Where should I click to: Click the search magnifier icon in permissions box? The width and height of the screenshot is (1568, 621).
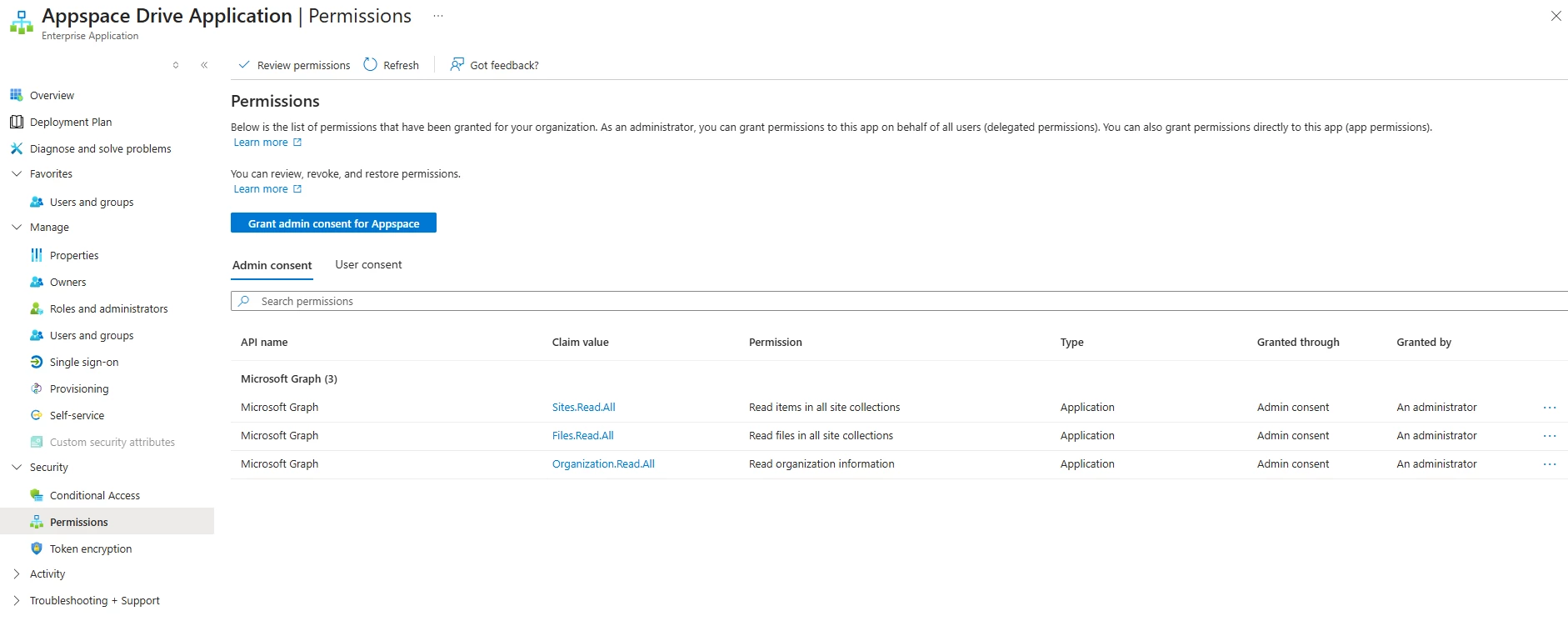[x=244, y=301]
